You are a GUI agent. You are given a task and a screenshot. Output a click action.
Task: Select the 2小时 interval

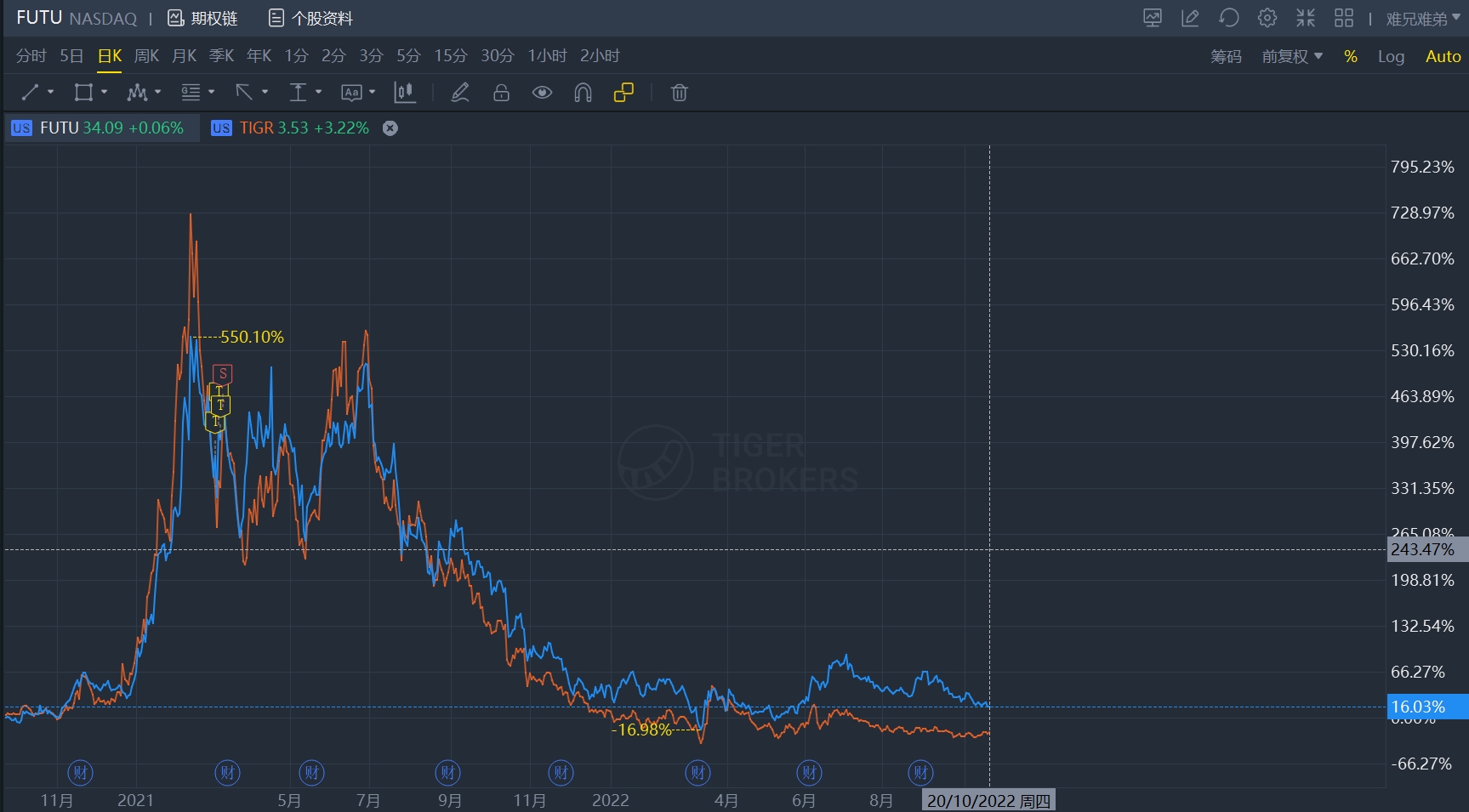600,56
